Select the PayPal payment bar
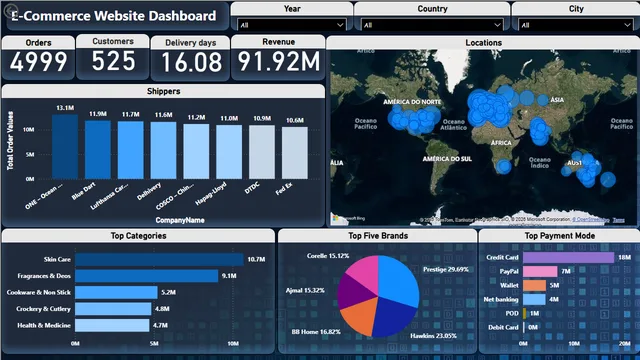 pos(540,271)
